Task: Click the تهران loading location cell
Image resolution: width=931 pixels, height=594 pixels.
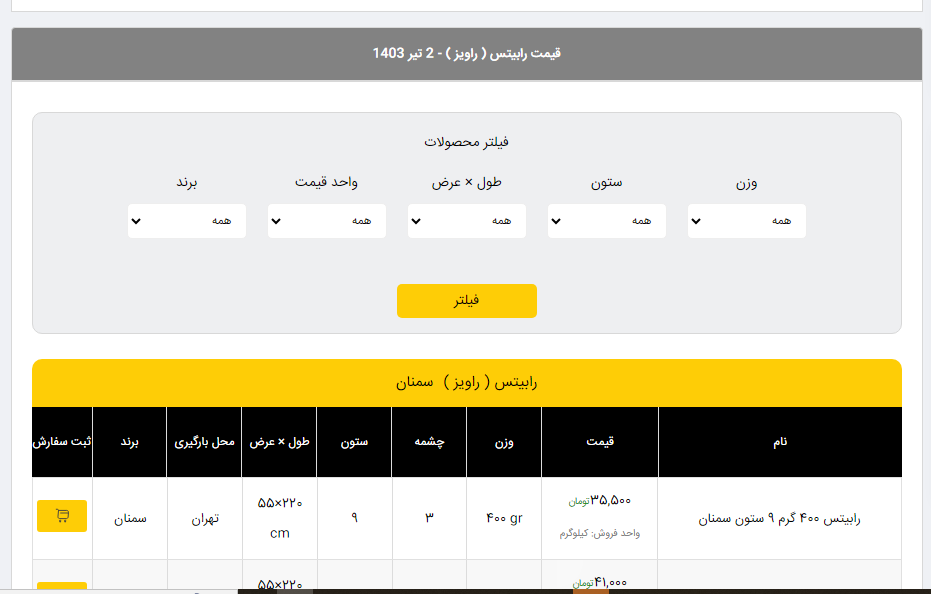Action: pyautogui.click(x=204, y=519)
